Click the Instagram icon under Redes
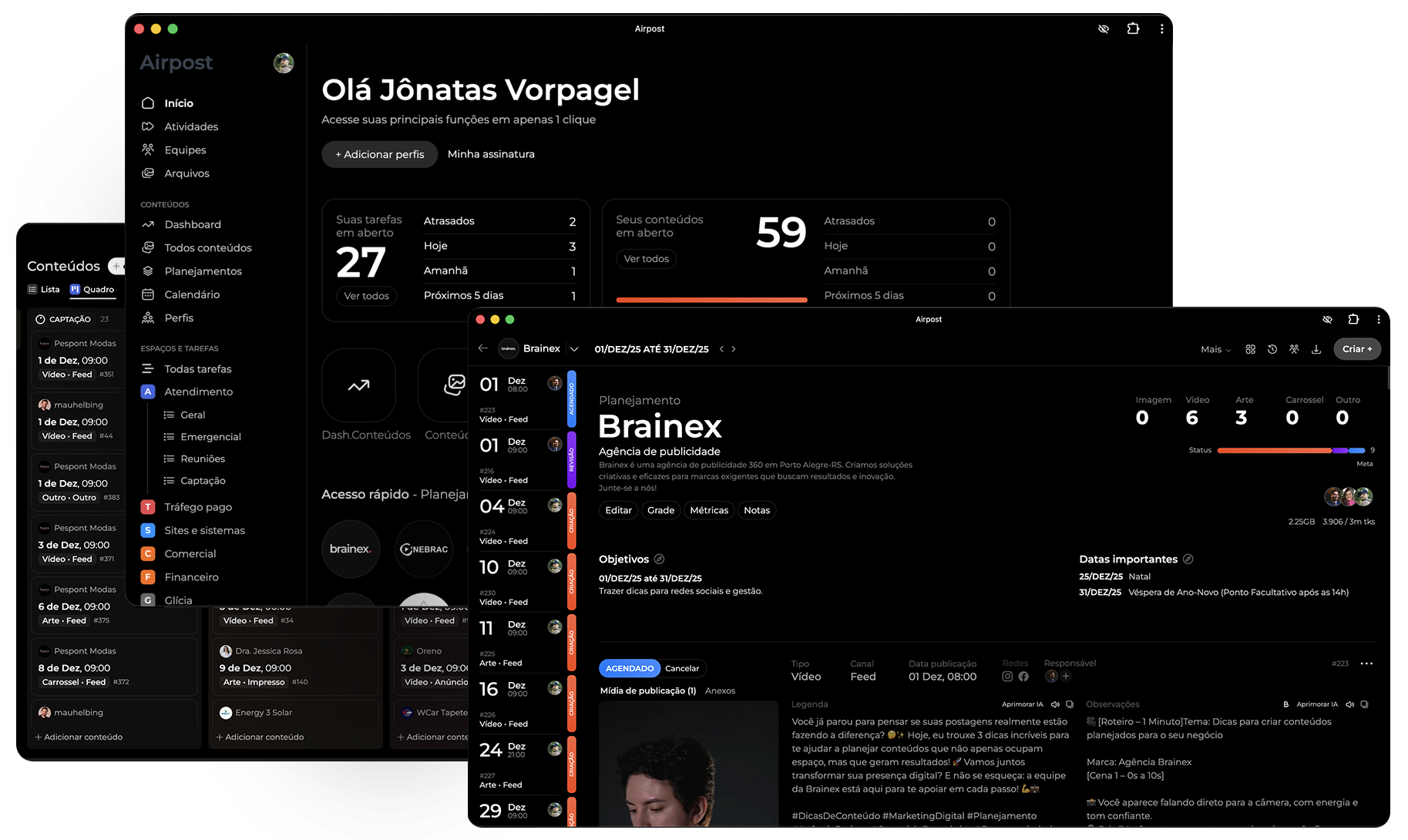This screenshot has width=1408, height=840. [x=1007, y=677]
